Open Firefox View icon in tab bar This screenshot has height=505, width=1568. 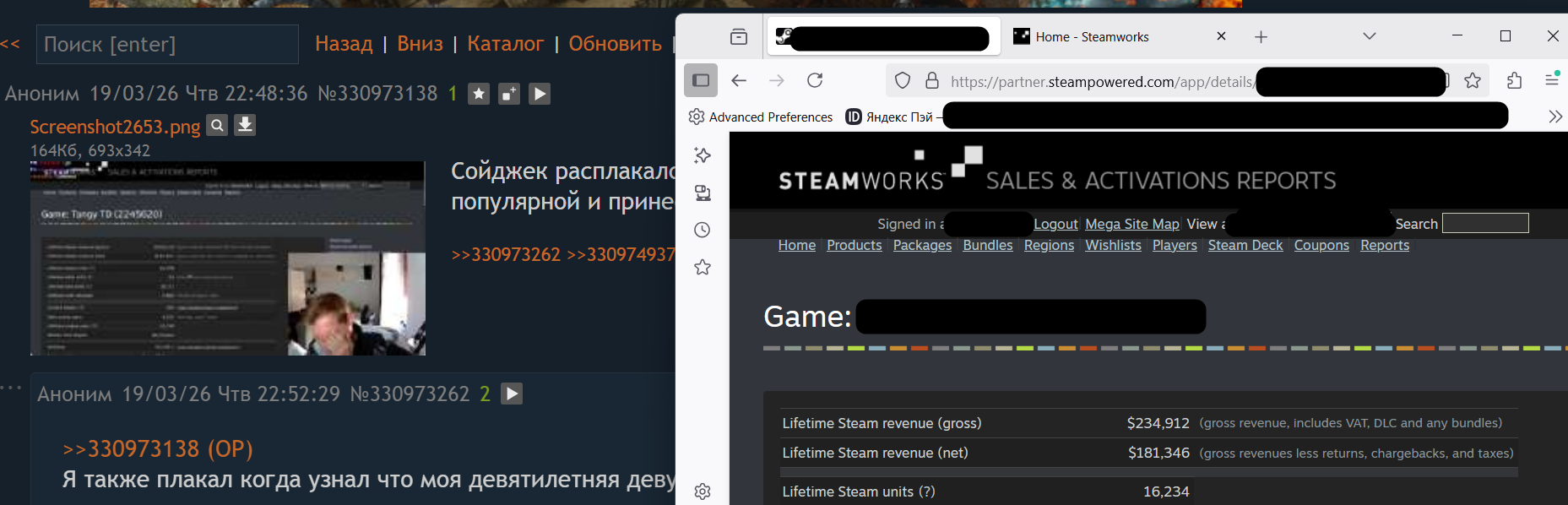[x=739, y=36]
